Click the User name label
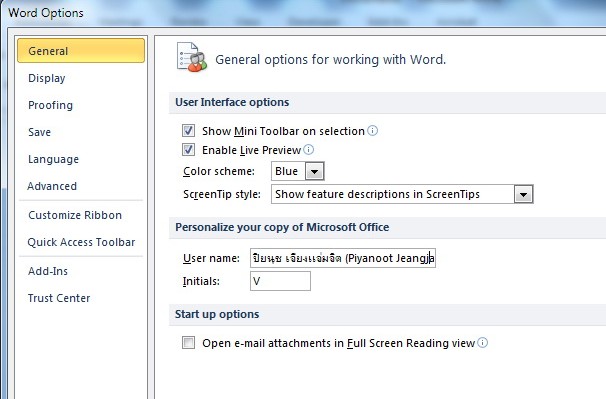The width and height of the screenshot is (606, 399). (211, 258)
